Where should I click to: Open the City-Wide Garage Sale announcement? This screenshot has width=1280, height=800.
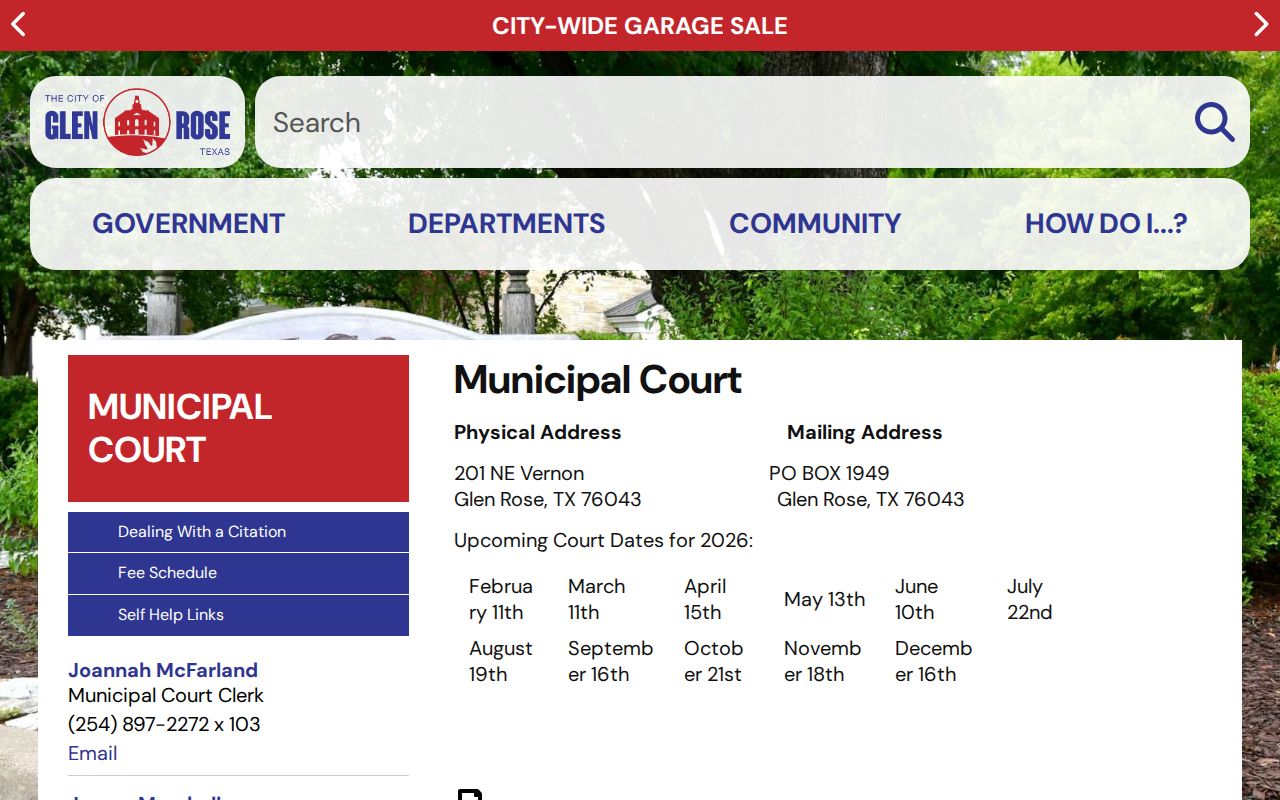tap(640, 26)
